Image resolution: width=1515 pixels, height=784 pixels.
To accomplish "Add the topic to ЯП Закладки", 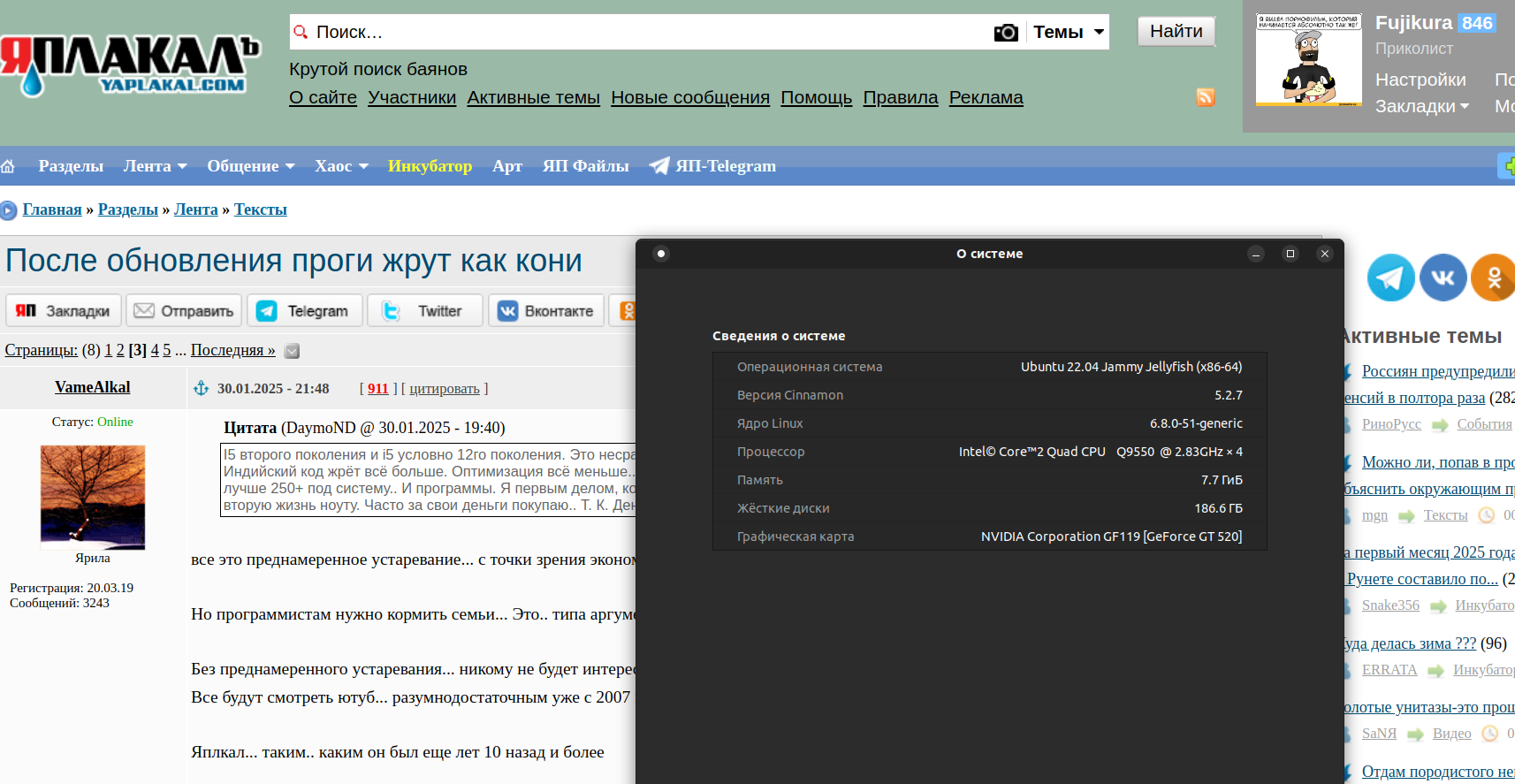I will click(x=64, y=311).
